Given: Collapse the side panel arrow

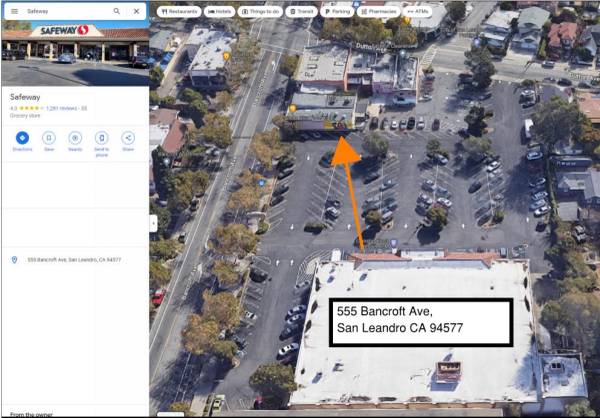Looking at the screenshot, I should [153, 223].
